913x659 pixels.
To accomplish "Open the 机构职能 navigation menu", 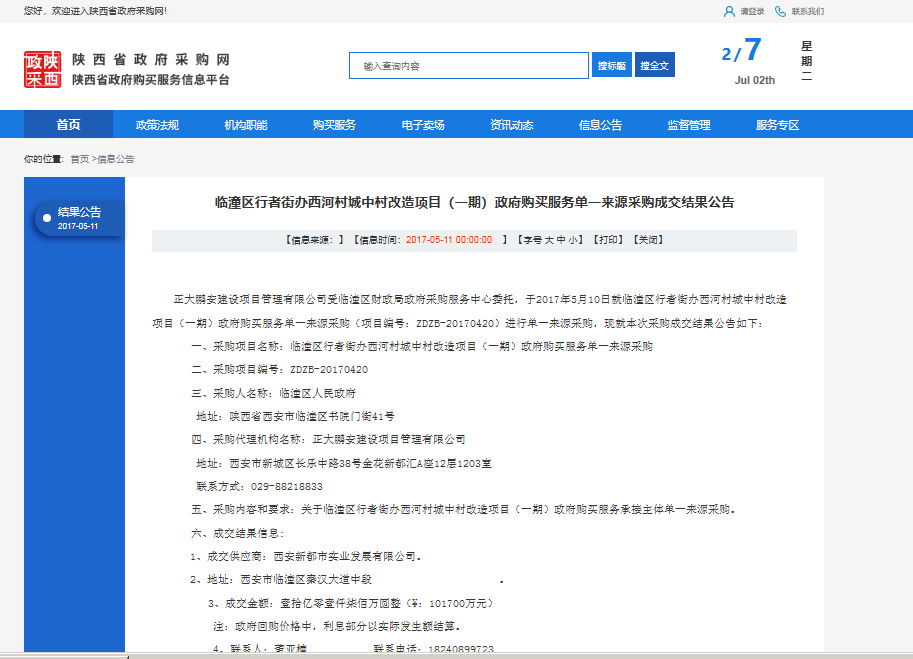I will 245,125.
